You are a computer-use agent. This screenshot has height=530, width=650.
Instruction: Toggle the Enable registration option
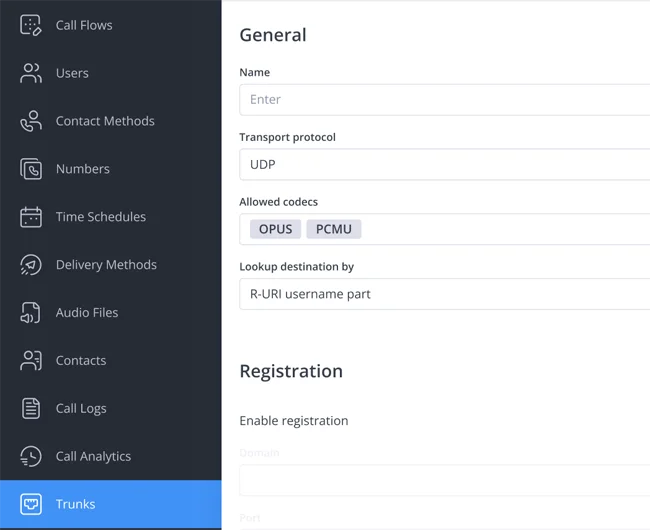coord(294,421)
